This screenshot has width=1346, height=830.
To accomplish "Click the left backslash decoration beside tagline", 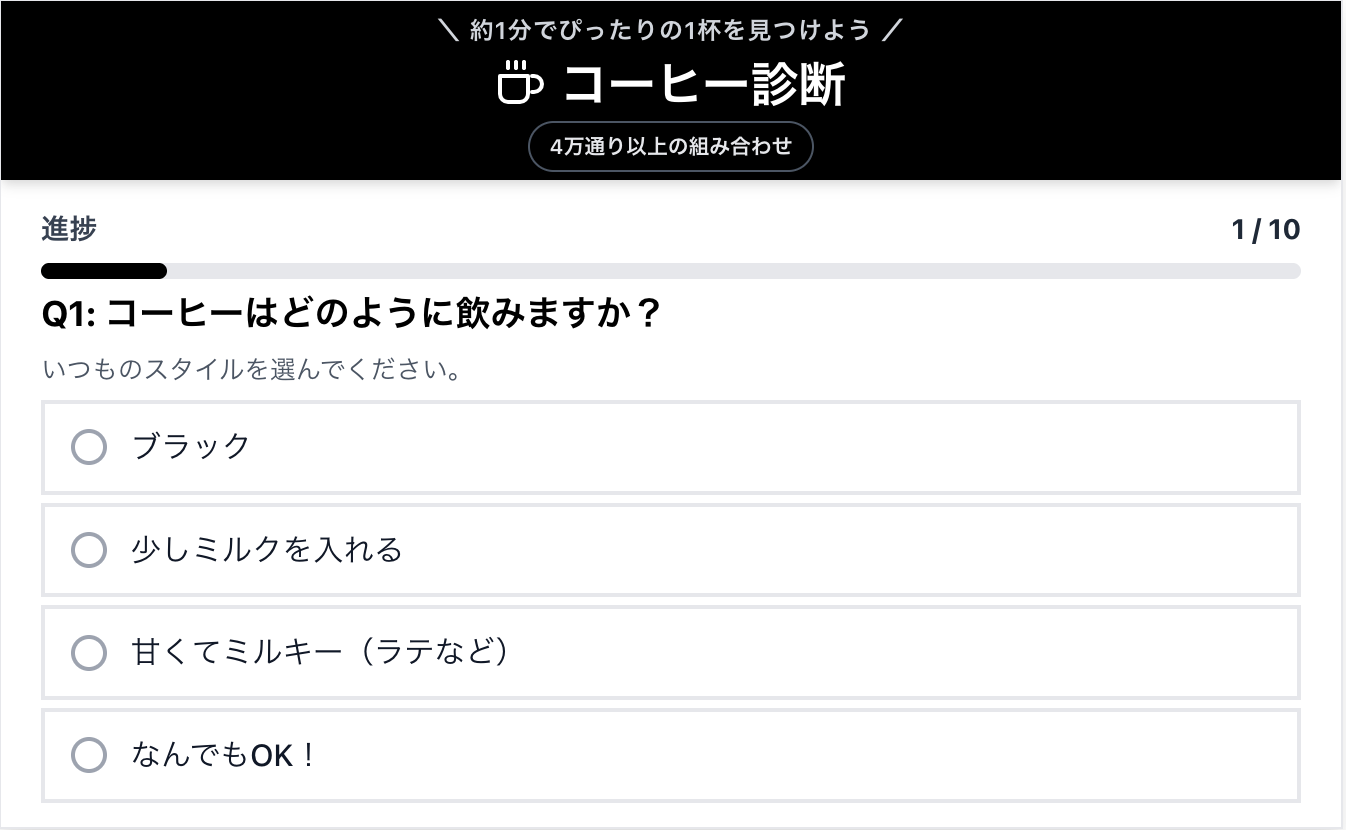I will click(449, 30).
